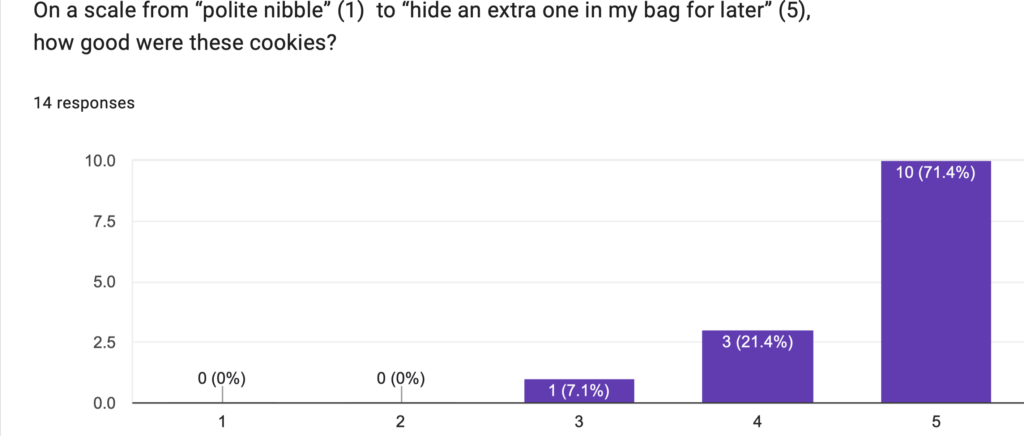The height and width of the screenshot is (436, 1024).
Task: Click the "1 (7.1%)" data label
Action: (579, 391)
